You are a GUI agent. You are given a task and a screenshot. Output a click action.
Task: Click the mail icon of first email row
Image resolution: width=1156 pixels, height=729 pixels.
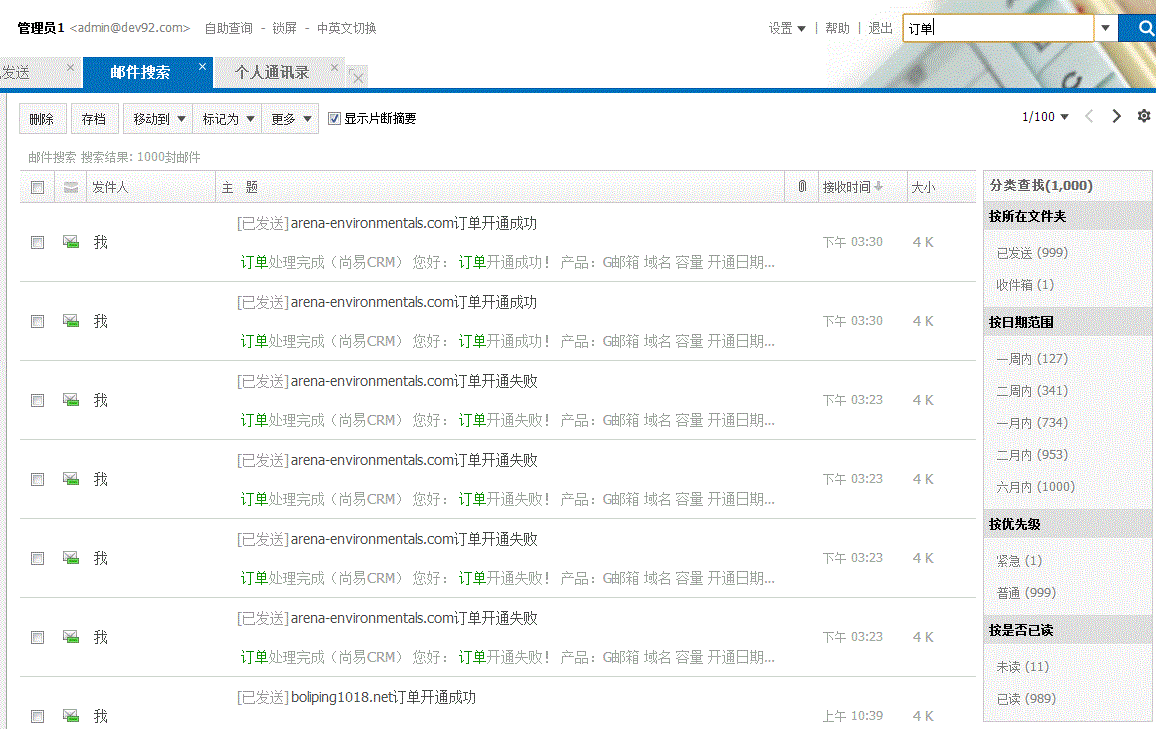point(70,242)
